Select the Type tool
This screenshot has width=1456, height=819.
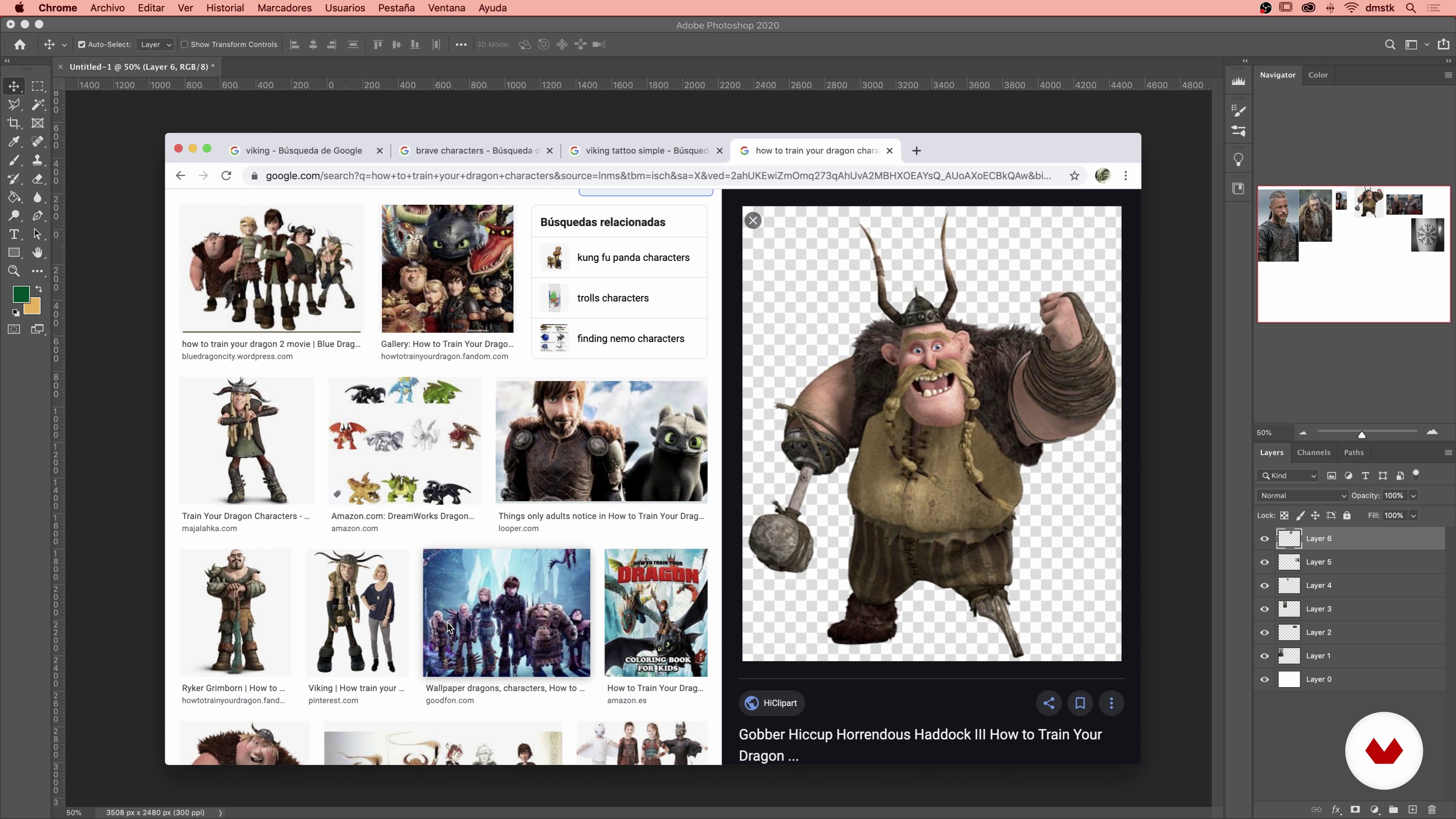point(14,234)
